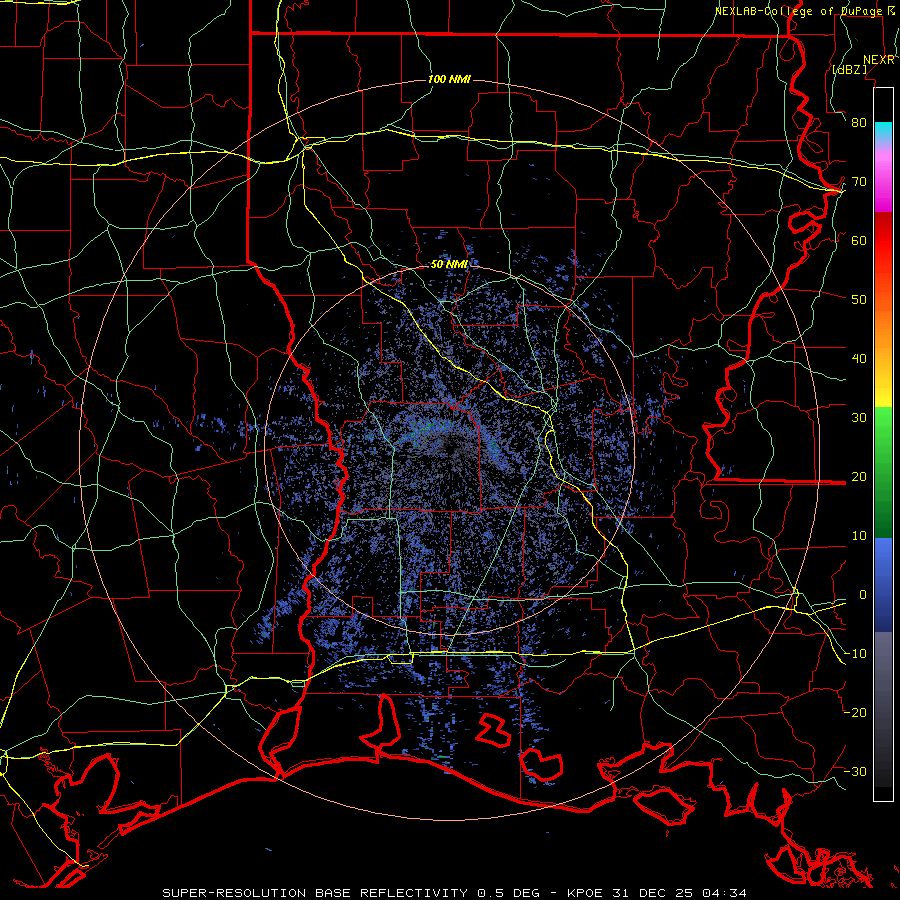Click the 100 NMI range ring label
This screenshot has width=900, height=900.
click(x=449, y=79)
